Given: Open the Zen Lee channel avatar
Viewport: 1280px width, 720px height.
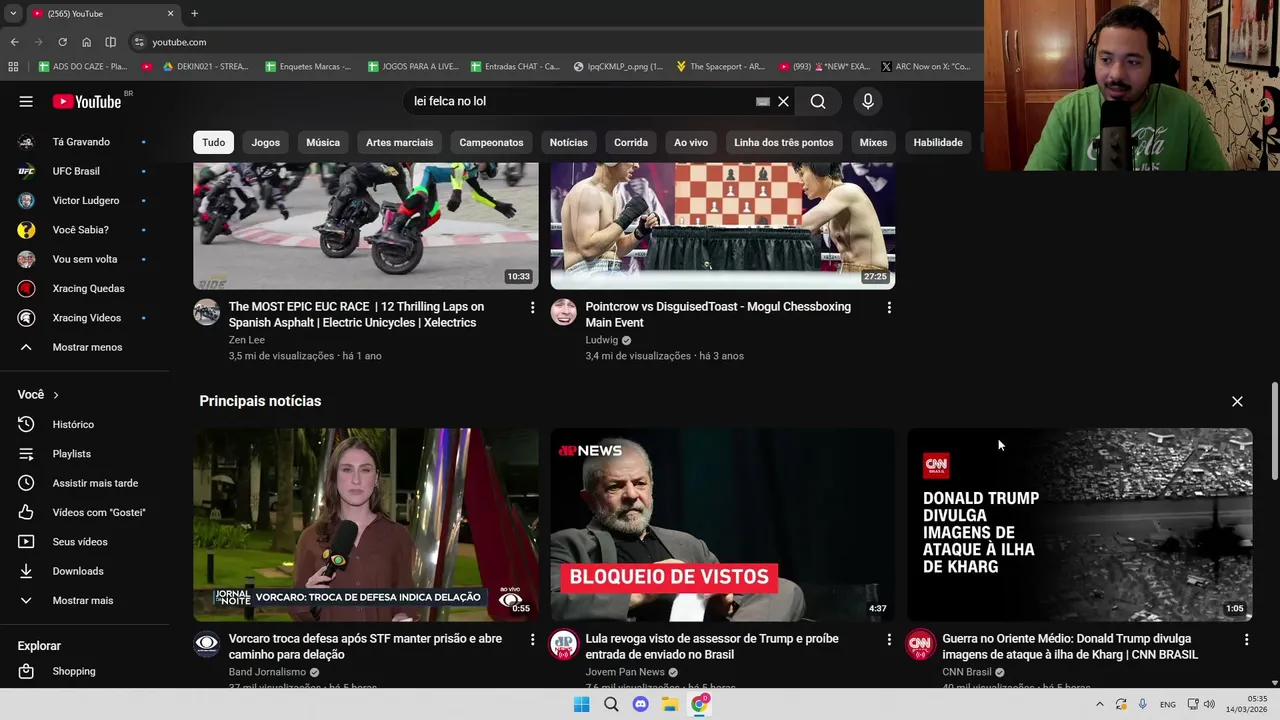Looking at the screenshot, I should tap(207, 312).
